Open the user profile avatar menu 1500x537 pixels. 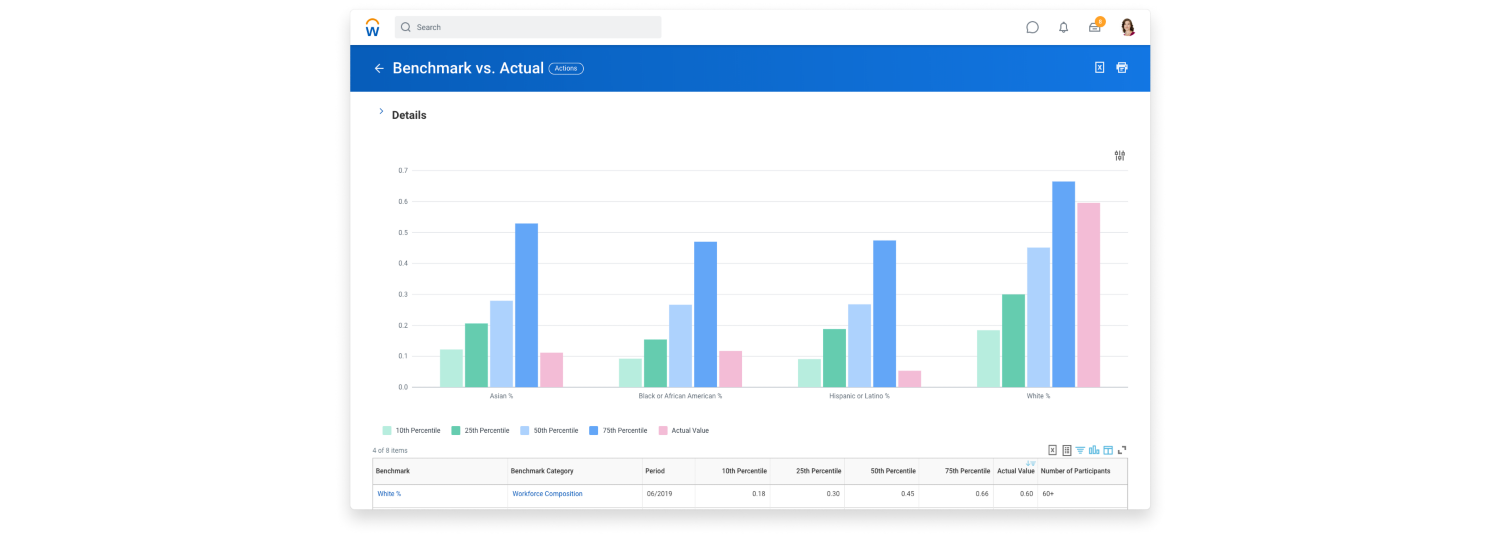tap(1128, 27)
